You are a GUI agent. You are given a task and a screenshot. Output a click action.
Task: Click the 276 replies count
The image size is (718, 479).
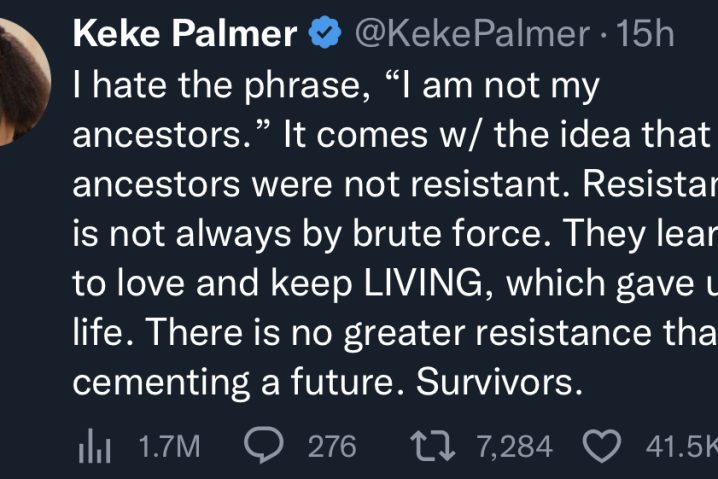tap(332, 446)
